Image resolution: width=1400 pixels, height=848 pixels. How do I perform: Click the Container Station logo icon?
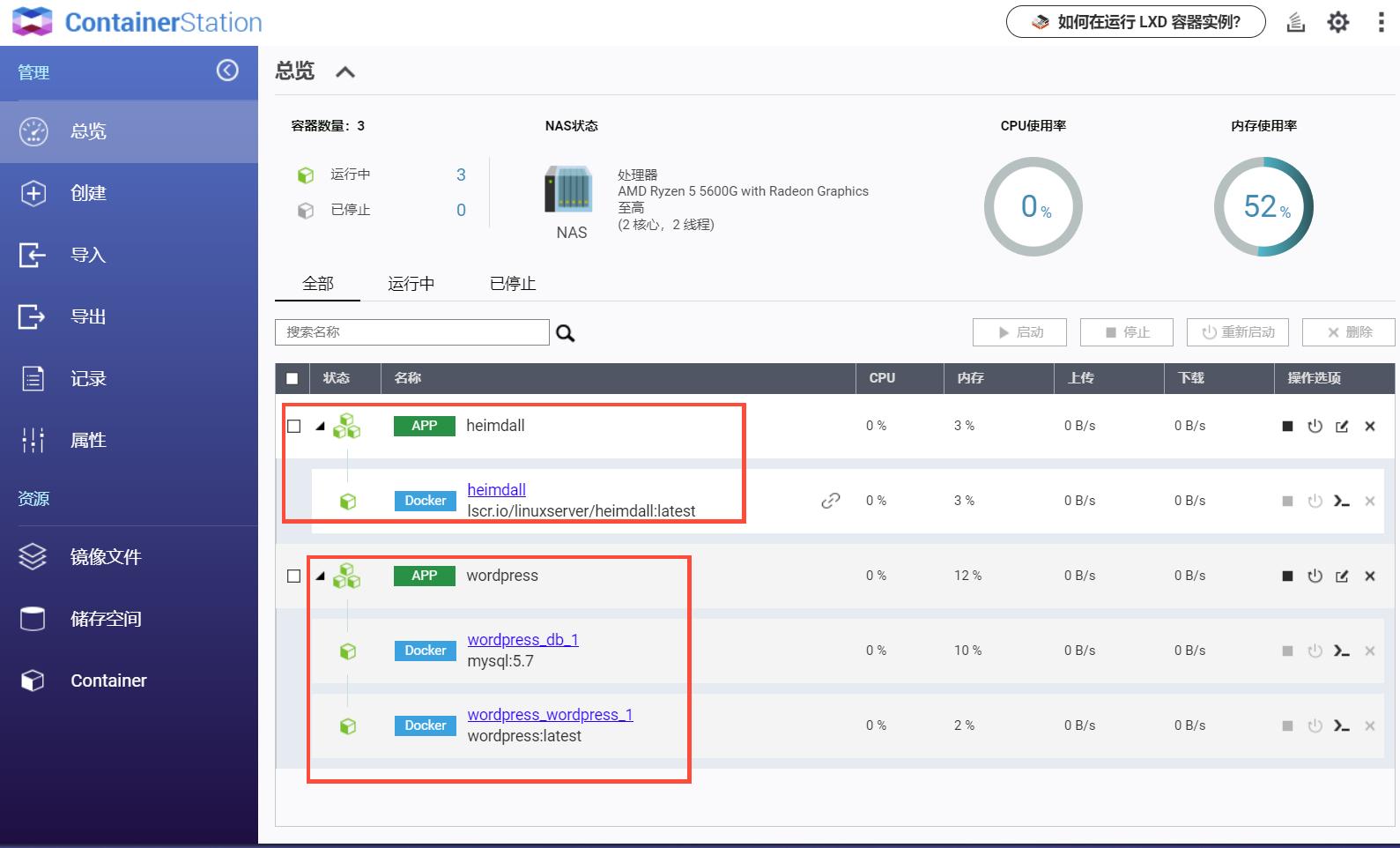tap(33, 21)
